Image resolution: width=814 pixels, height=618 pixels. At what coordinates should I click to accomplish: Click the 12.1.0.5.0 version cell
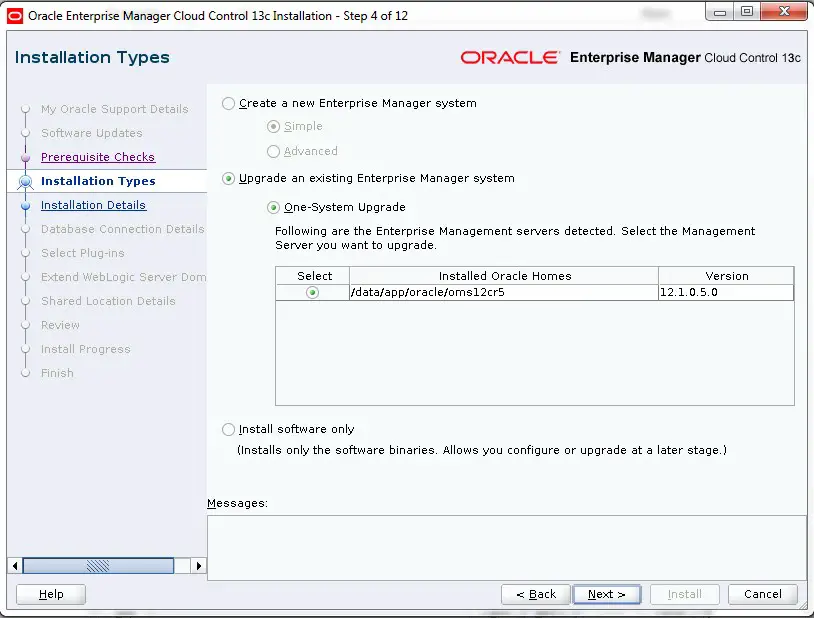point(726,292)
